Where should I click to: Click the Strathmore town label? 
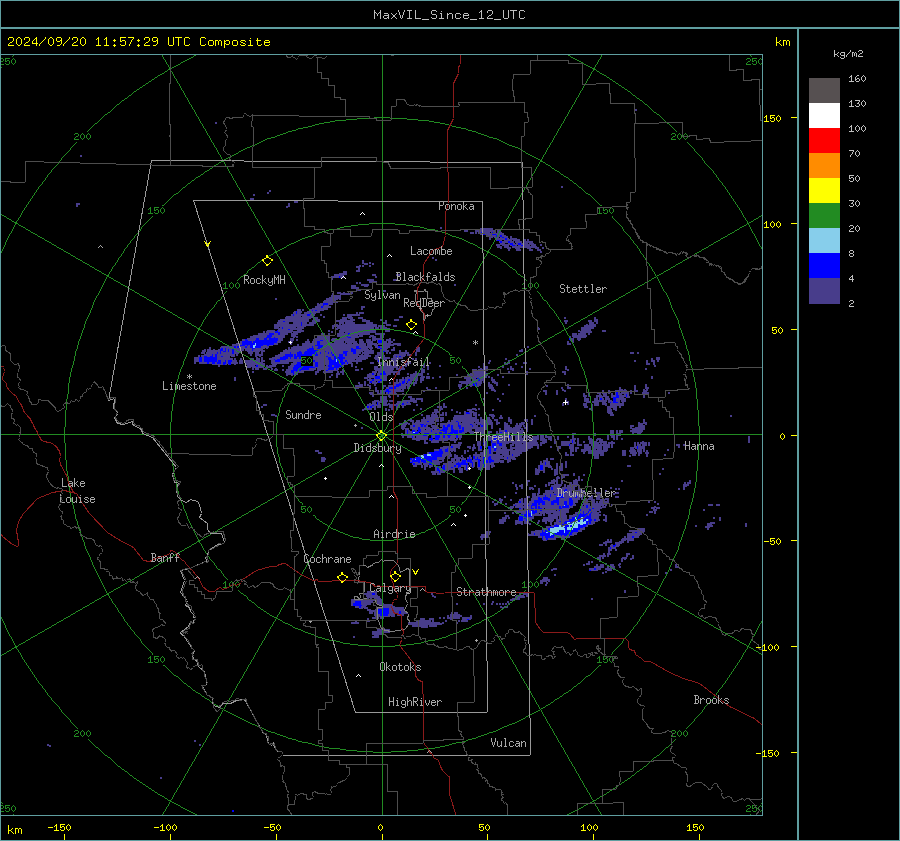coord(486,592)
